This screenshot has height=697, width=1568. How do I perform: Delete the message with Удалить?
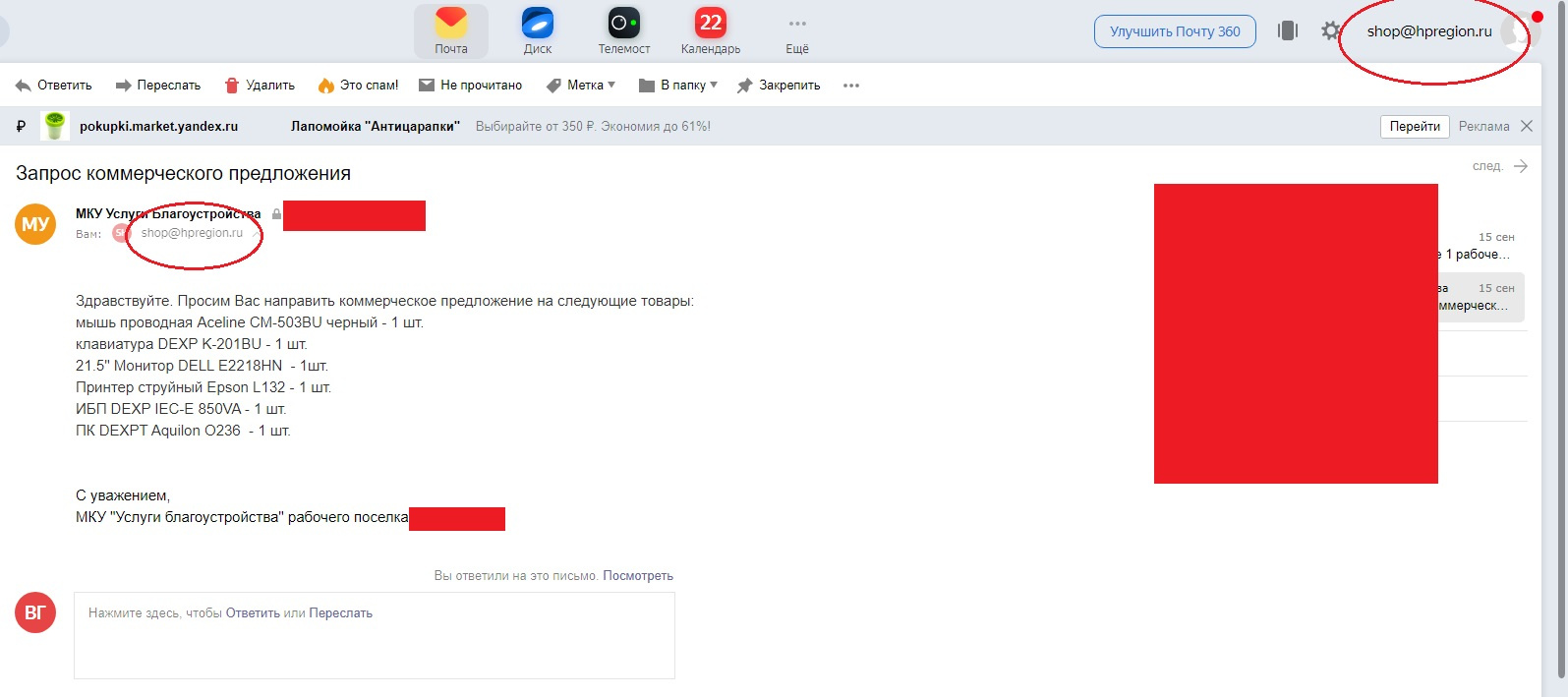click(x=260, y=86)
